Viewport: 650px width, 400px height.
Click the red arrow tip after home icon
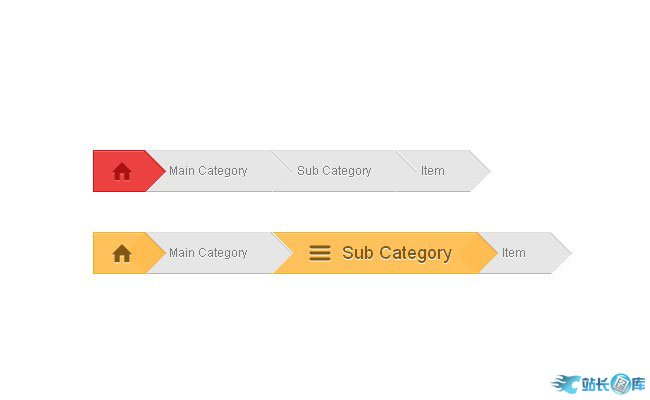(156, 171)
